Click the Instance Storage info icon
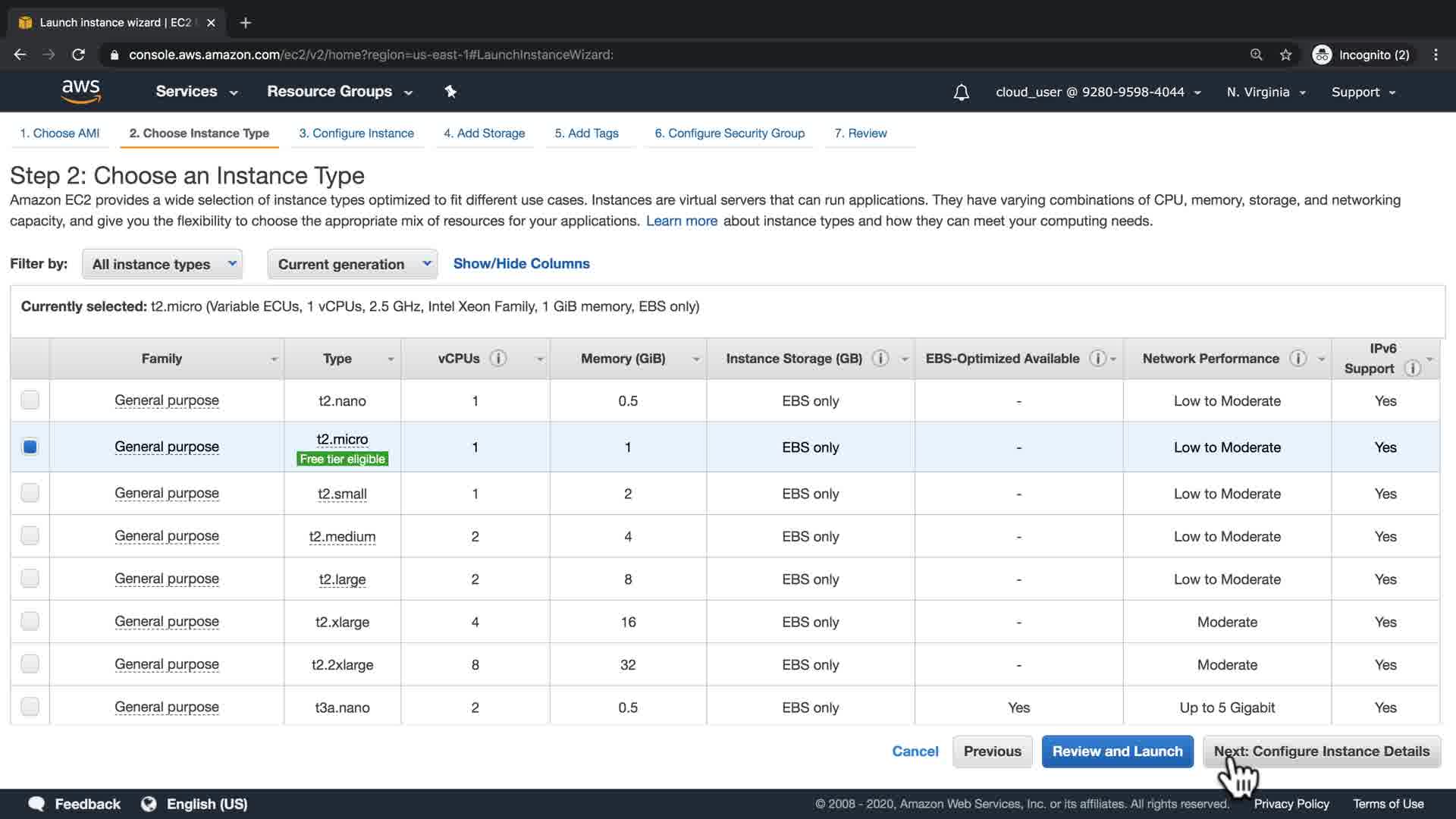This screenshot has width=1456, height=819. pos(880,359)
